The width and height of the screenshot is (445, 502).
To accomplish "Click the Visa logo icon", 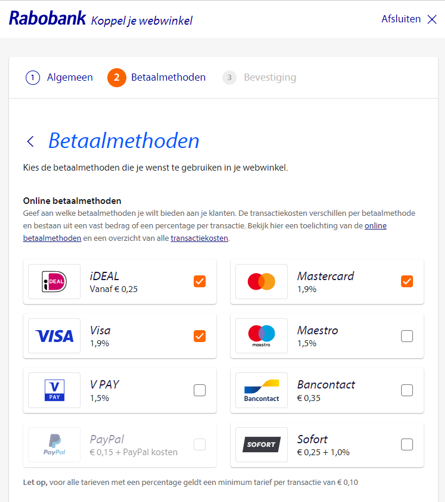I will pyautogui.click(x=54, y=336).
